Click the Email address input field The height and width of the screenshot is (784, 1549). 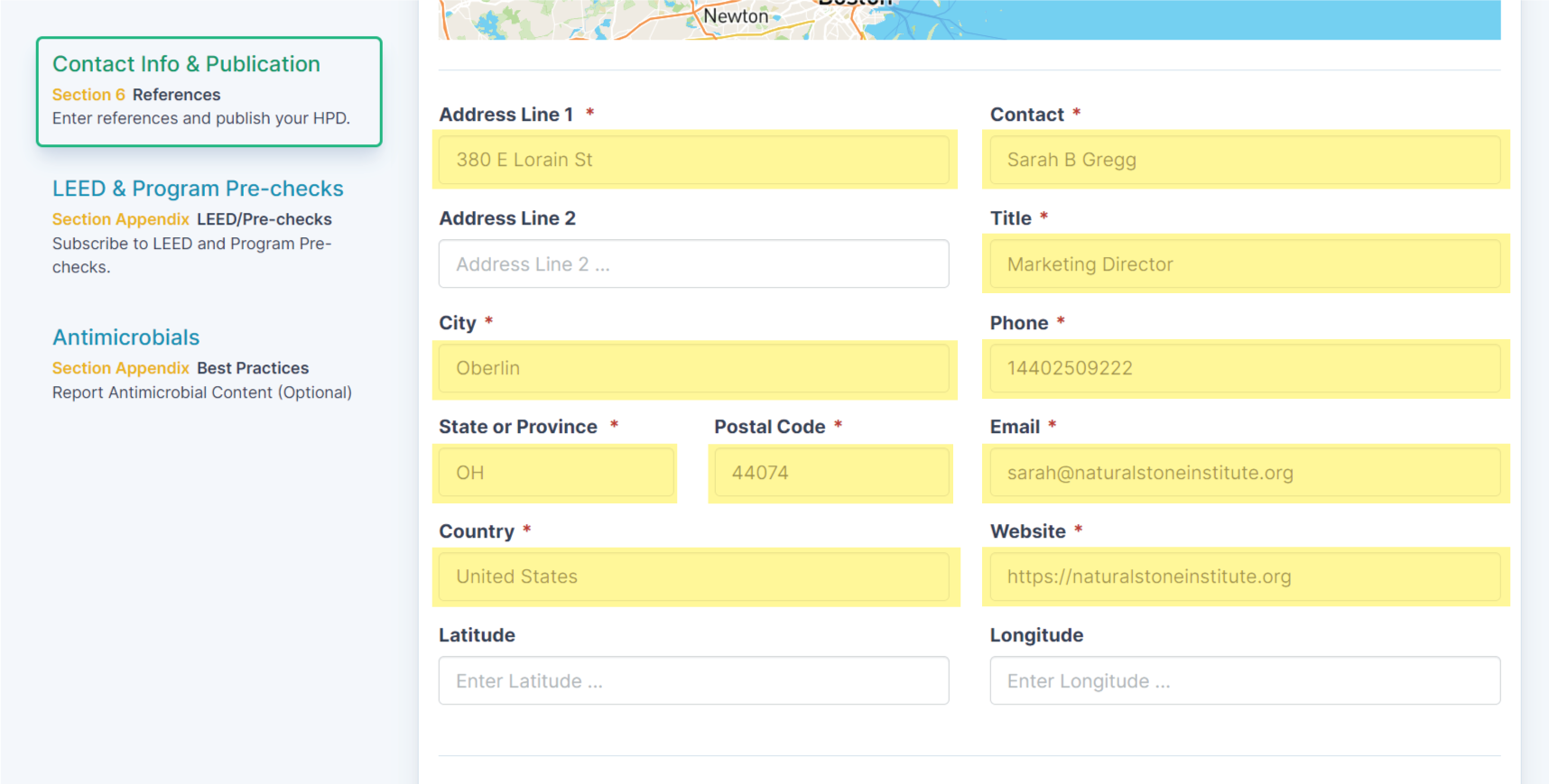tap(1244, 473)
